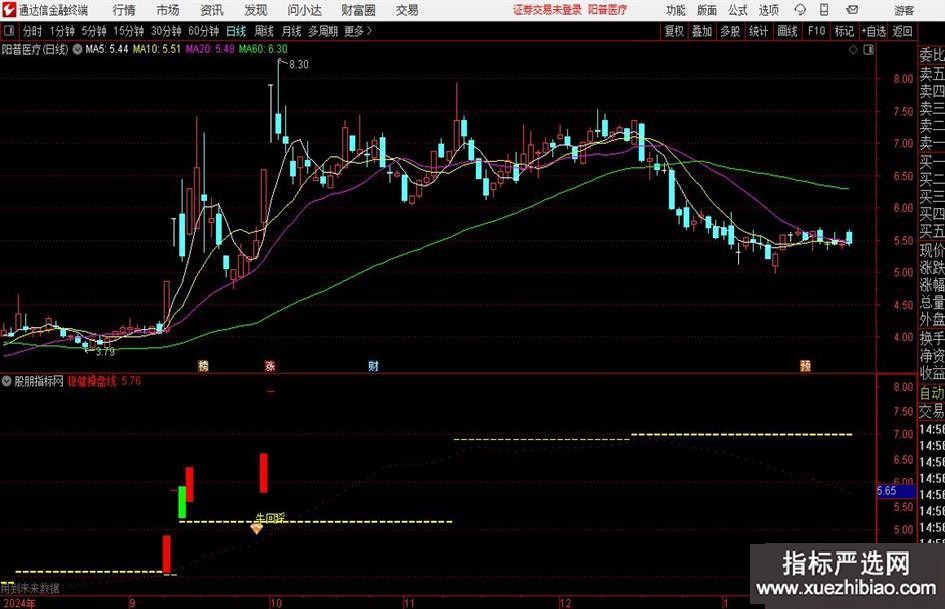
Task: Click the 复权 button
Action: point(674,31)
